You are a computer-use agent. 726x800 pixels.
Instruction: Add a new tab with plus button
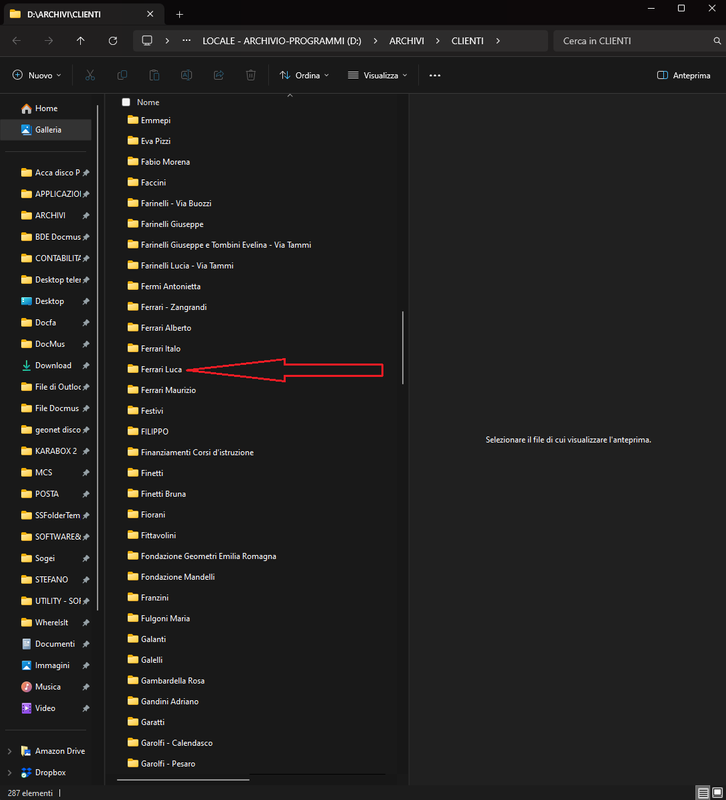click(x=180, y=14)
